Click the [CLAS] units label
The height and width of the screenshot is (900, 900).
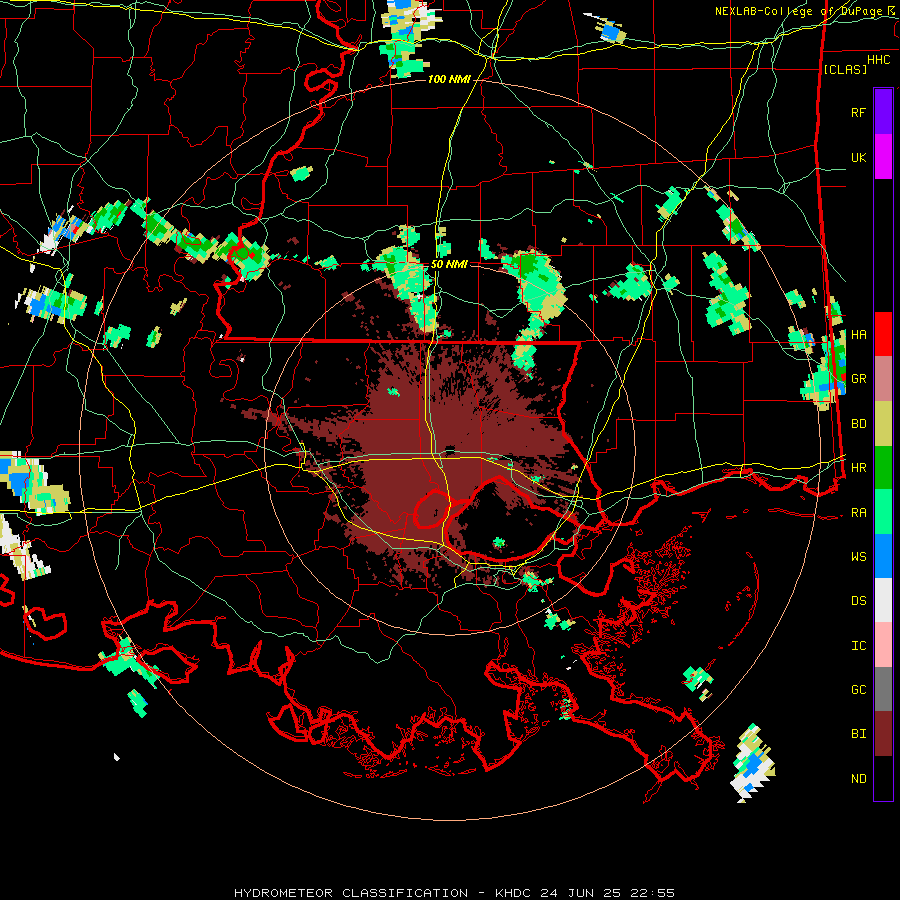point(845,69)
